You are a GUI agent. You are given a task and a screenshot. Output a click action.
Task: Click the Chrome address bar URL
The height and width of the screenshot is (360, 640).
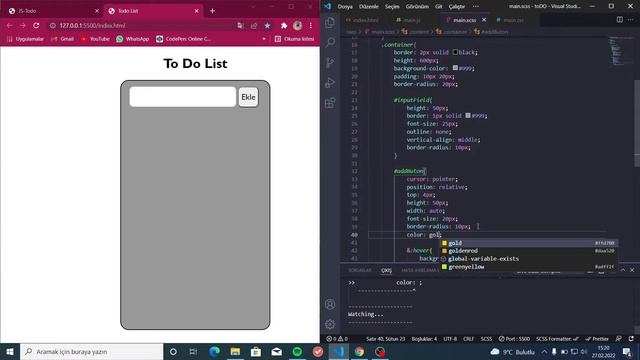pyautogui.click(x=92, y=25)
